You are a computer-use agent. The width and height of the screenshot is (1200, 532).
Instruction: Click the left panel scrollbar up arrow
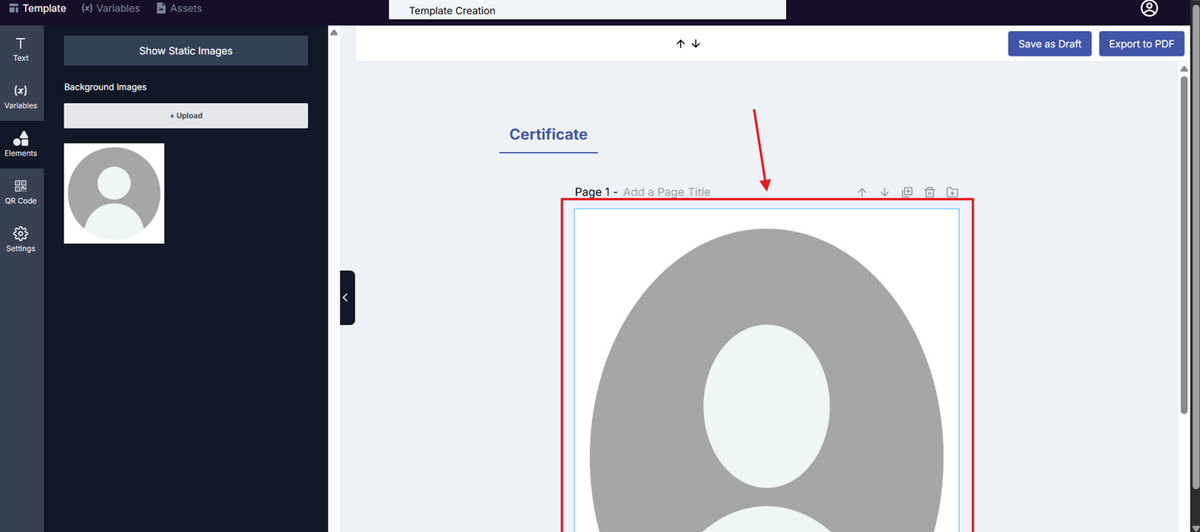click(334, 32)
